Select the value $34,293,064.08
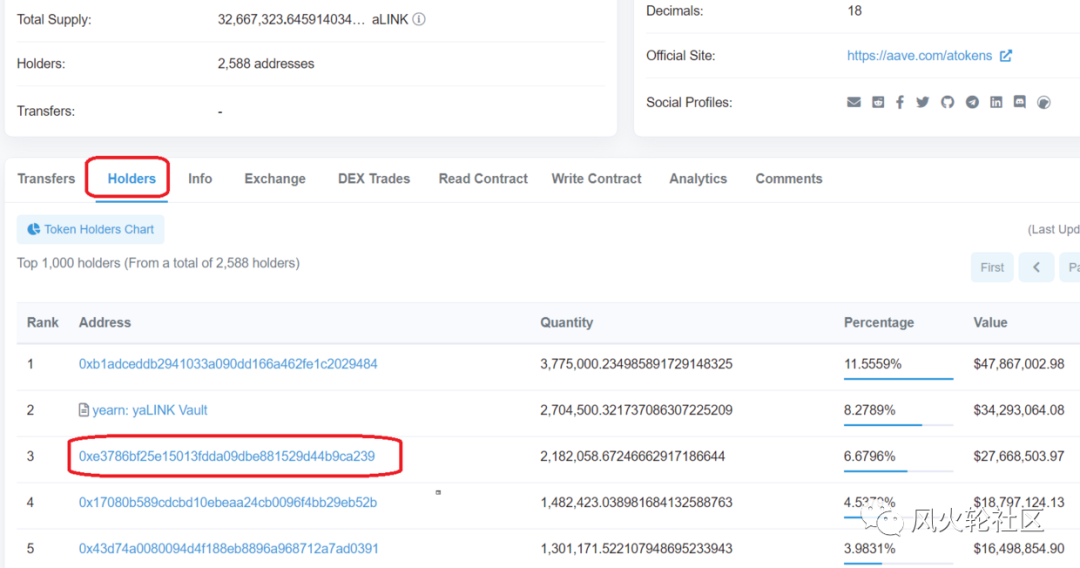The width and height of the screenshot is (1080, 568). click(x=1019, y=410)
